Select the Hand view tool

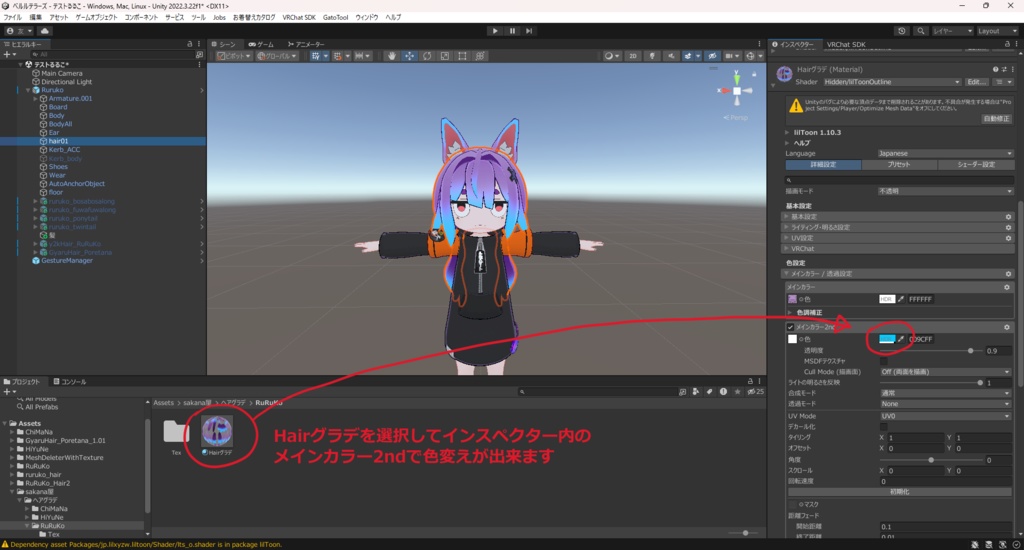[x=392, y=56]
